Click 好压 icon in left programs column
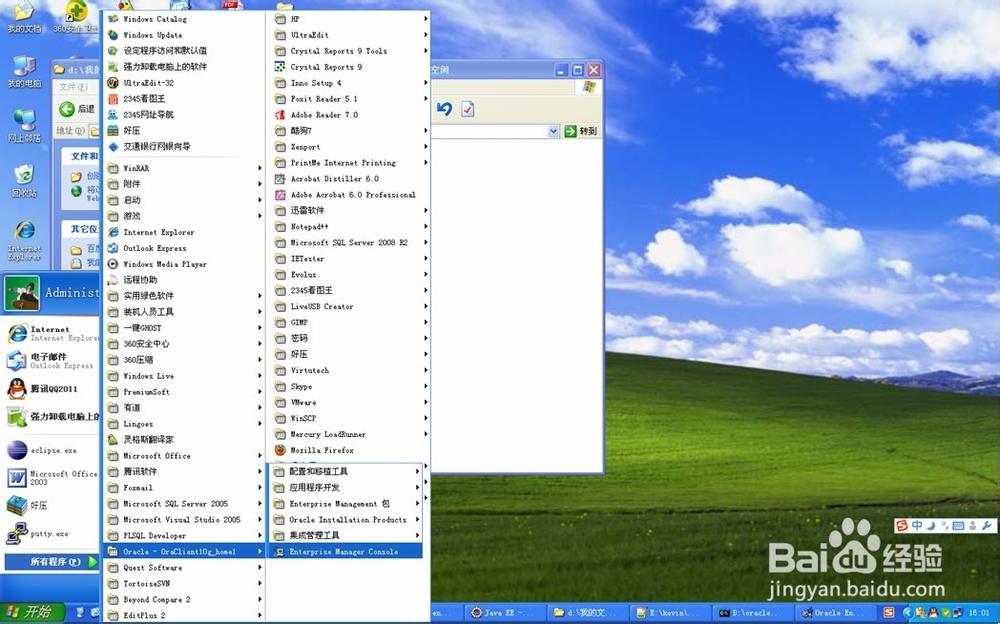Screen dimensions: 1000x624 point(113,130)
